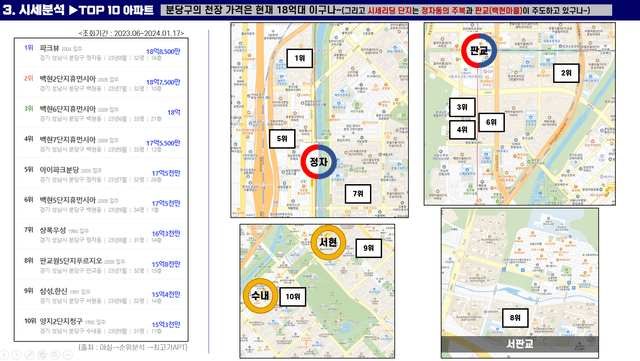Select the 2위 label box on the map

(x=566, y=73)
